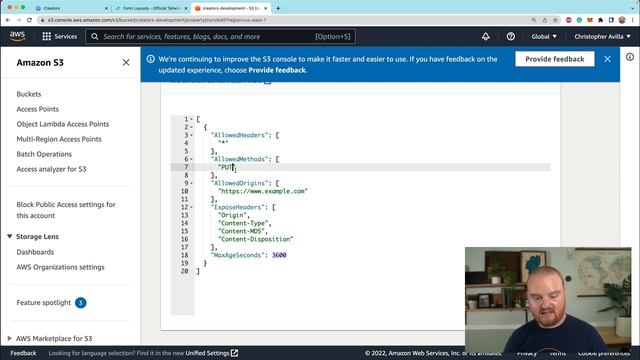Reload the page
This screenshot has height=360, width=640.
pos(29,20)
